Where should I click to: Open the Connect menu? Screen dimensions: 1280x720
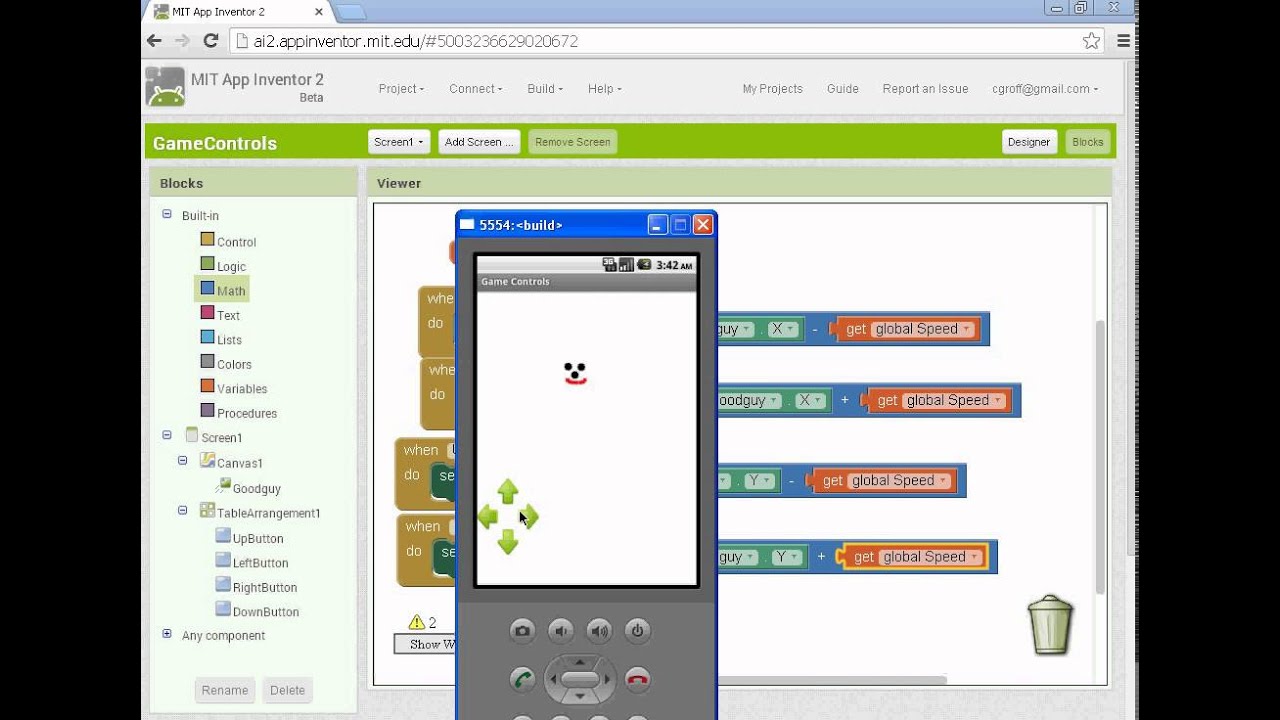[476, 89]
